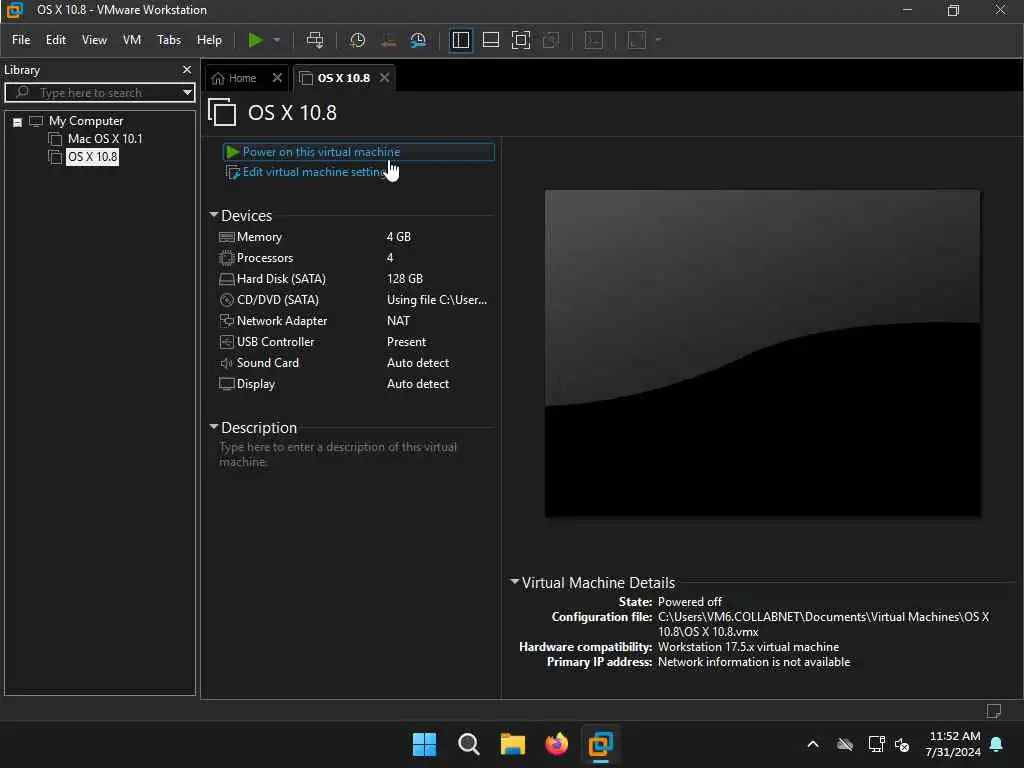Click the taskbar clock showing 11:52 AM
This screenshot has height=768, width=1024.
[953, 744]
